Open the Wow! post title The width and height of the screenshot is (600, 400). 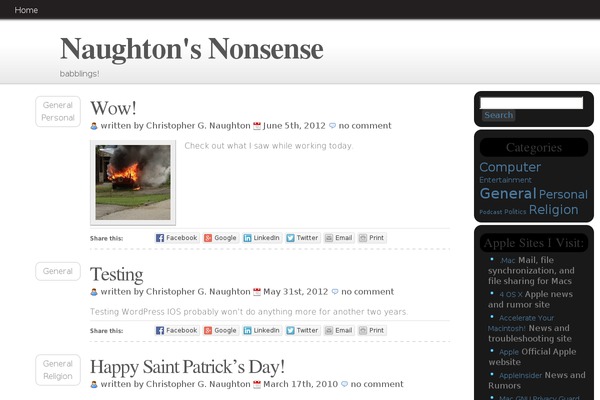[113, 108]
